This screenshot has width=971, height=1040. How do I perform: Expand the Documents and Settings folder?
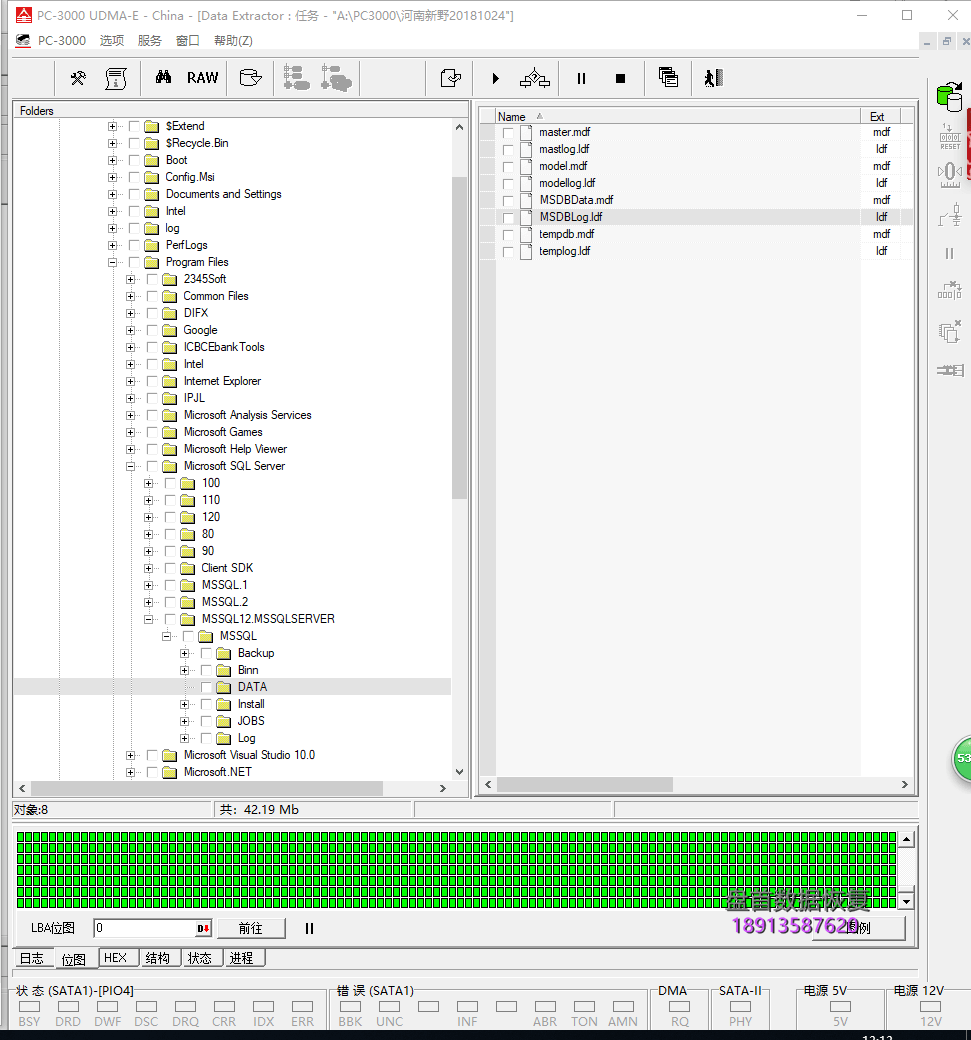coord(112,194)
